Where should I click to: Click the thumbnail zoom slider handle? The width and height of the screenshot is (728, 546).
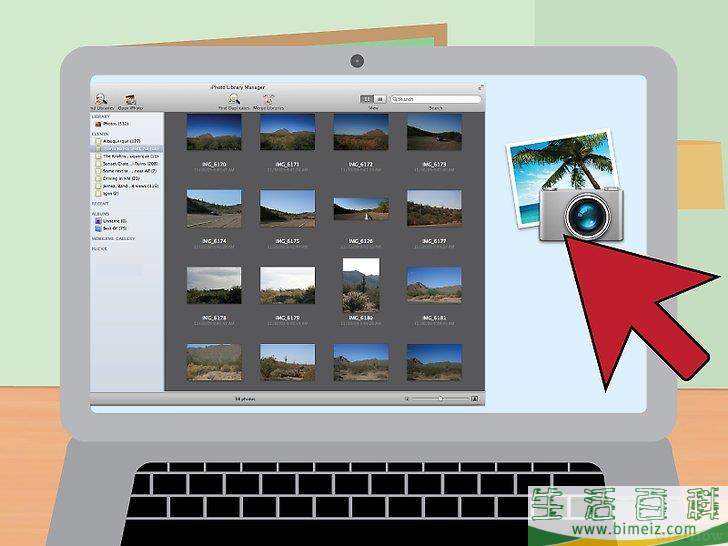point(440,398)
